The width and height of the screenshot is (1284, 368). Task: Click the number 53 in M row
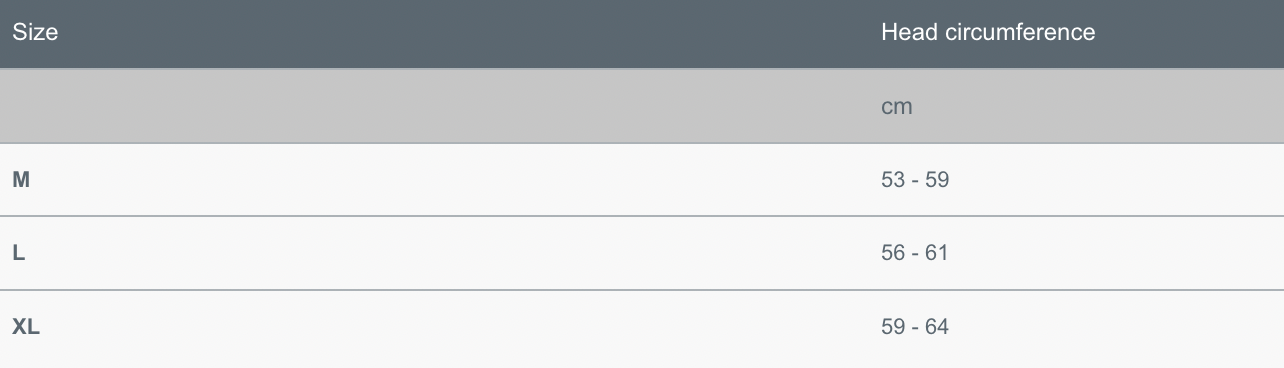892,180
